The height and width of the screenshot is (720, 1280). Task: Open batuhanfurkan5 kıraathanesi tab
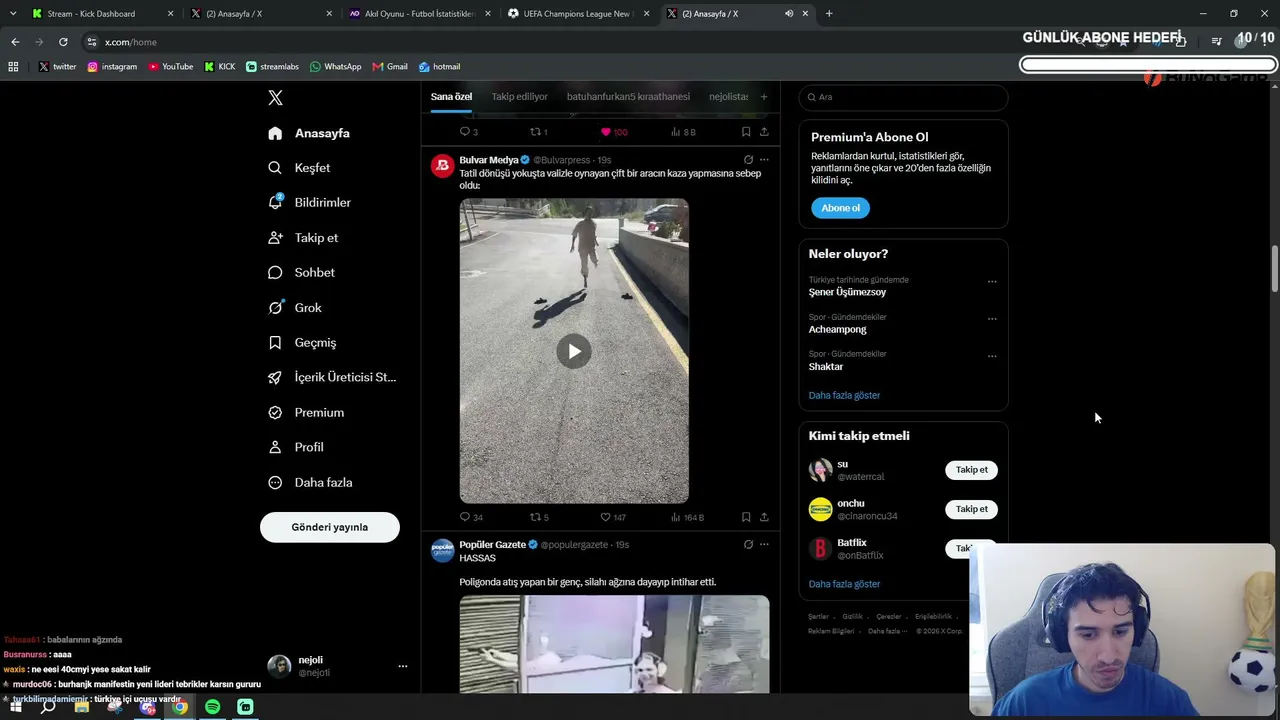coord(628,97)
